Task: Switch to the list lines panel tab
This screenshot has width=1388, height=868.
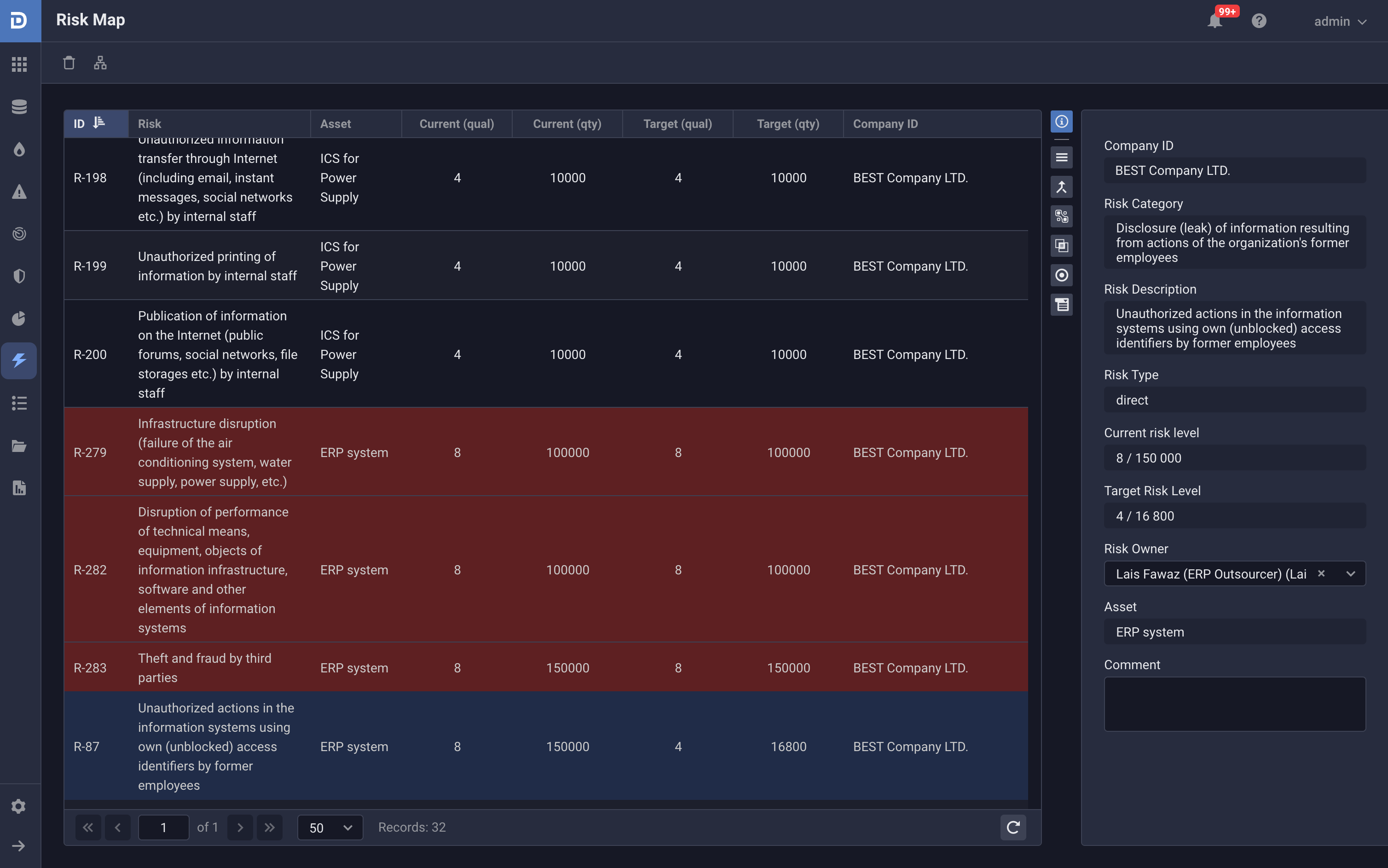Action: click(x=1061, y=157)
